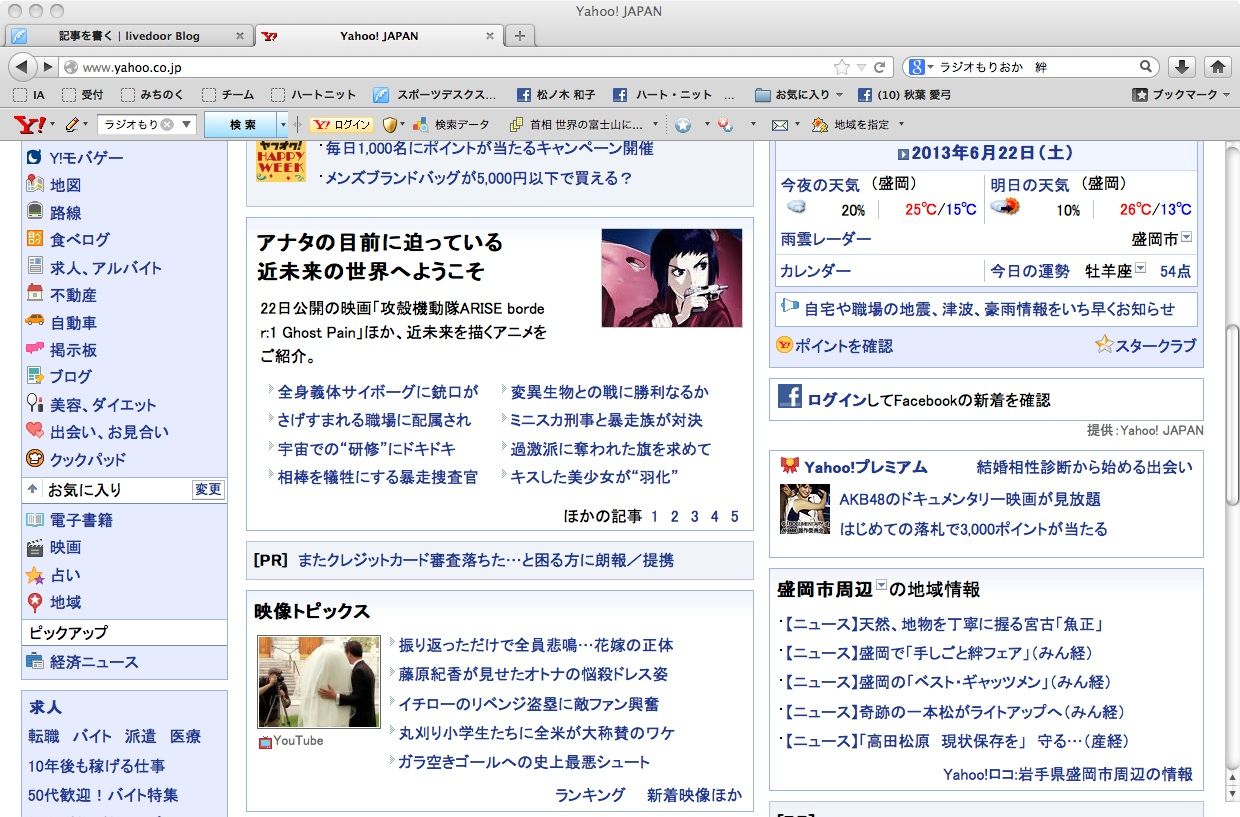Click the ログイン button in Yahoo toolbar
The height and width of the screenshot is (817, 1240).
click(341, 125)
